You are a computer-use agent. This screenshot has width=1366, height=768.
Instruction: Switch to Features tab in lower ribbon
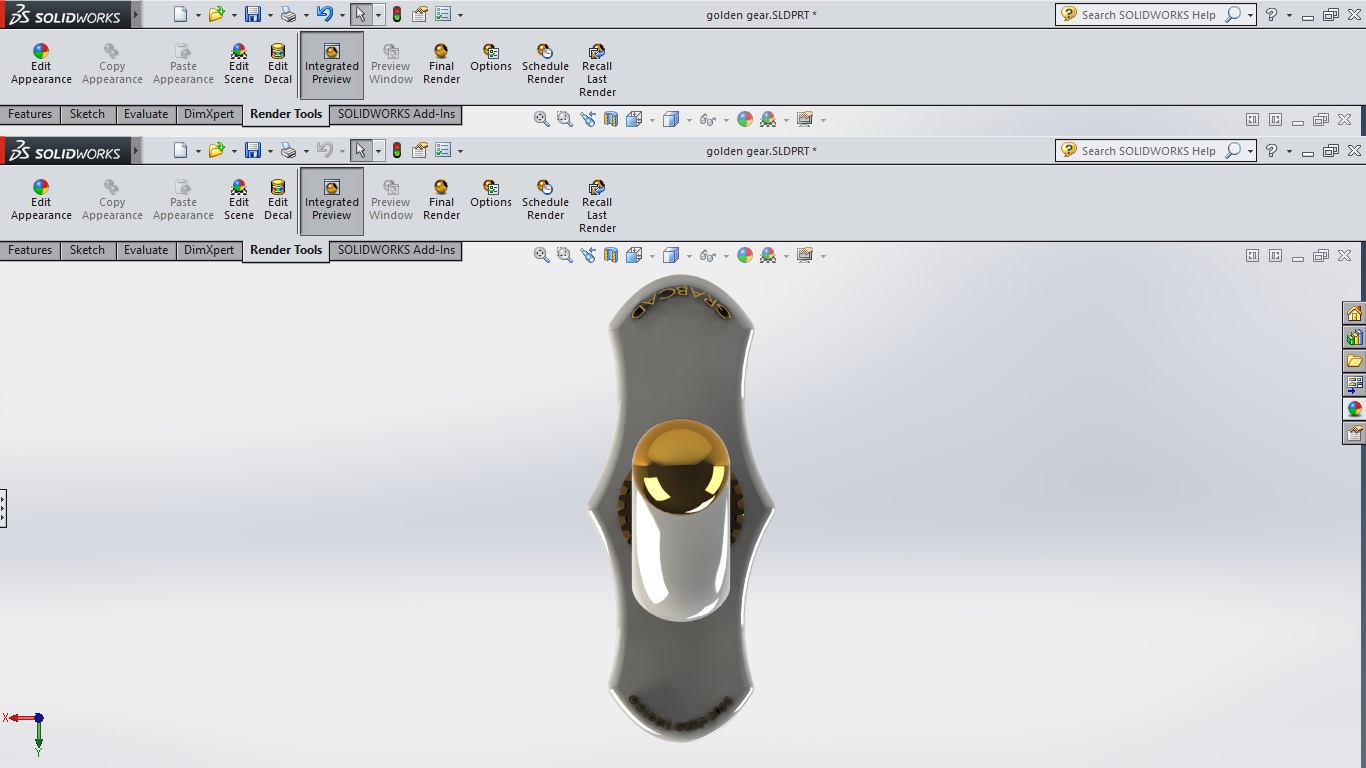click(30, 250)
